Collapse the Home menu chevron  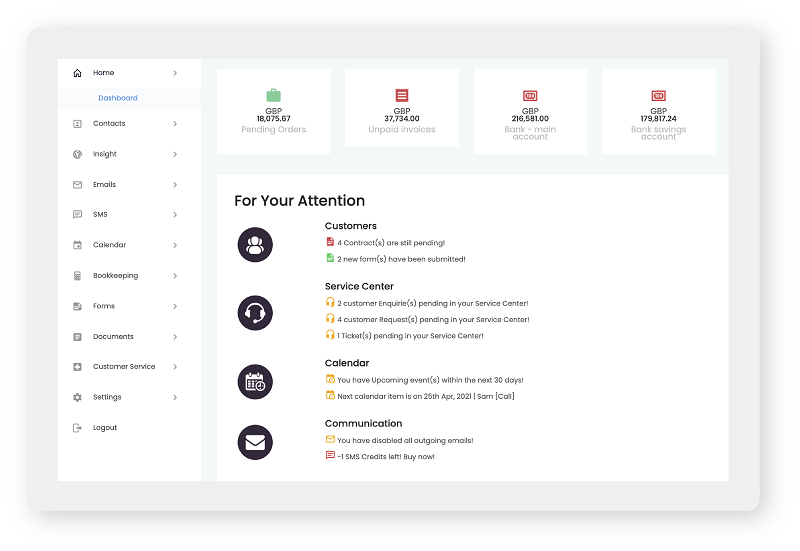175,73
